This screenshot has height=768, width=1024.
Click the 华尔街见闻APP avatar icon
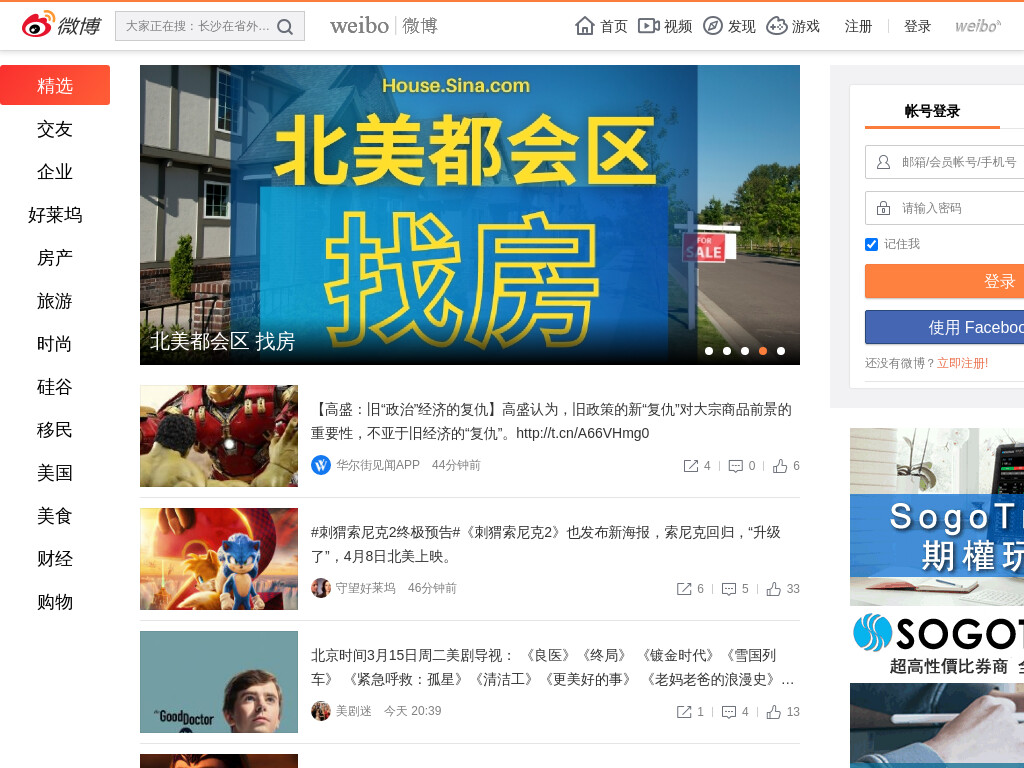coord(321,465)
